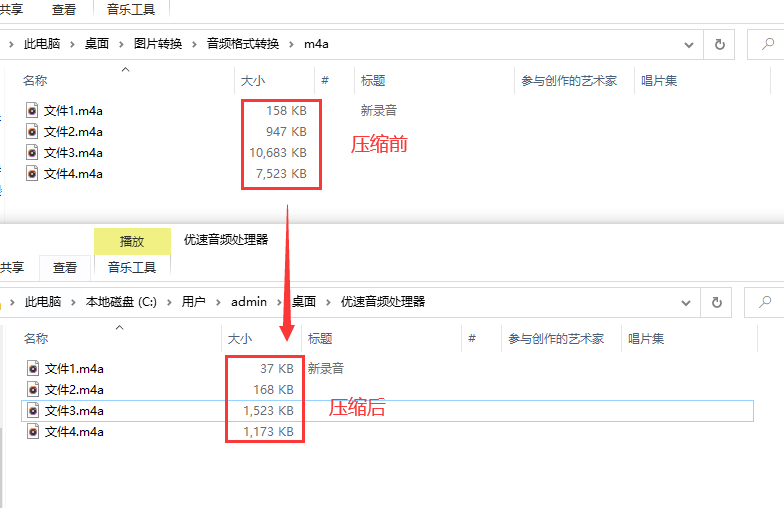Click file icon of 文件4.m4a in upper window
Screen dimensions: 784x508
(32, 173)
